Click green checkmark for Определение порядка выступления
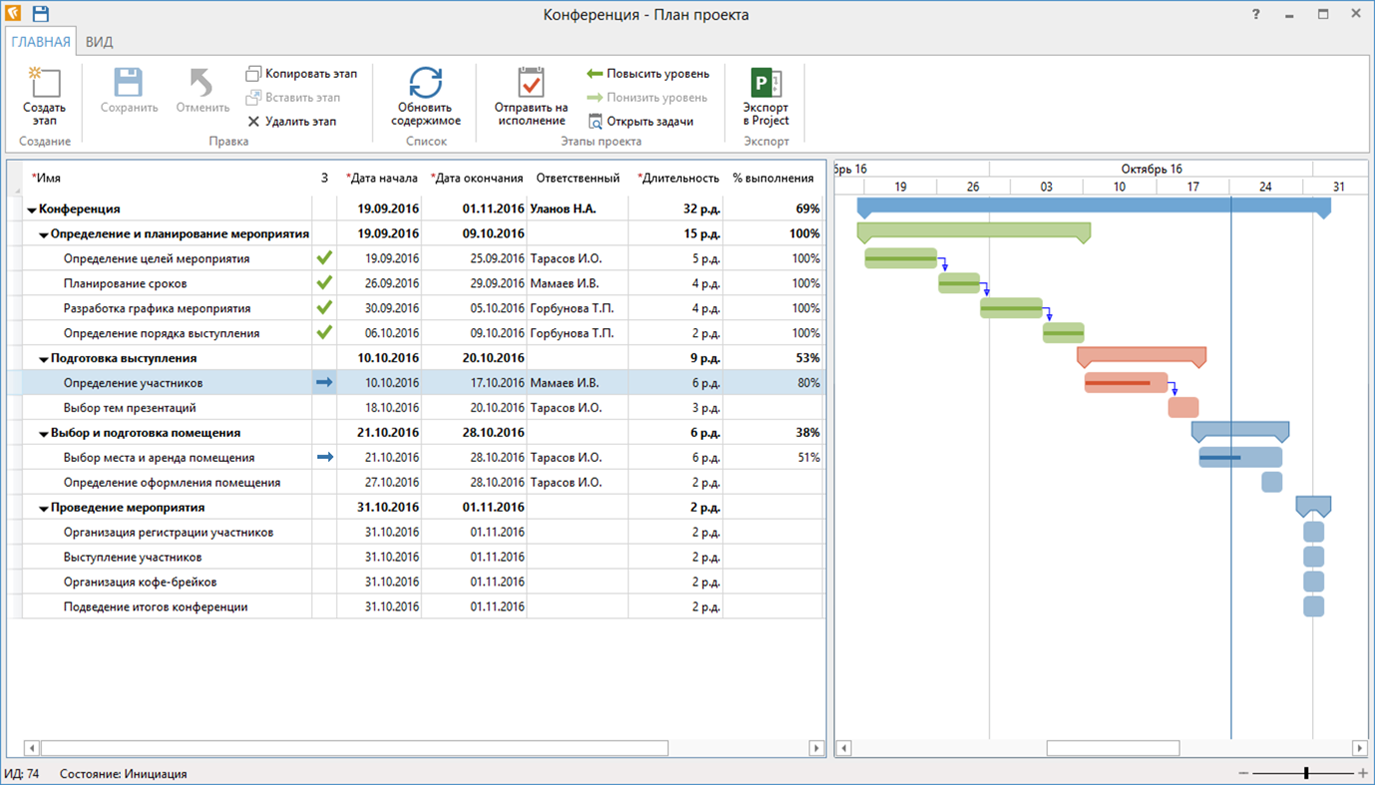 (x=324, y=333)
